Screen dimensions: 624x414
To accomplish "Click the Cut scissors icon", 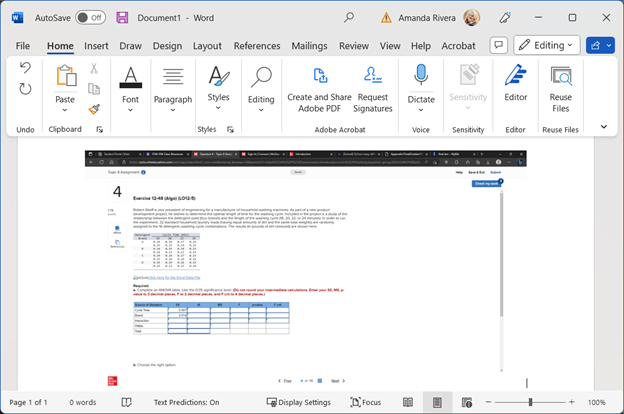I will (x=94, y=68).
